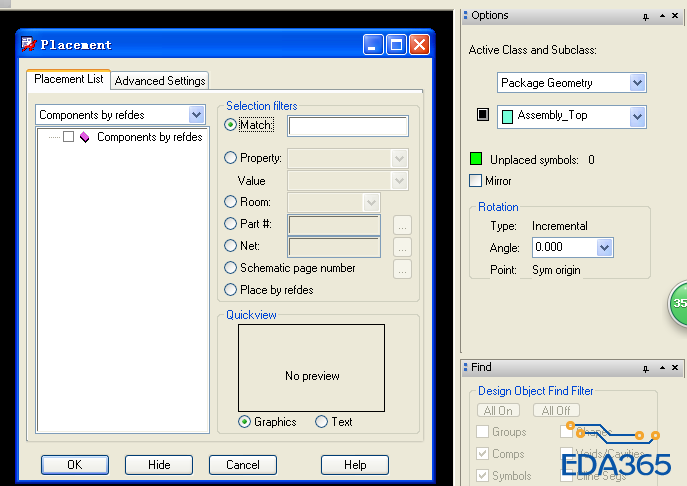The width and height of the screenshot is (687, 486).
Task: Toggle the black subclass visibility box
Action: (482, 115)
